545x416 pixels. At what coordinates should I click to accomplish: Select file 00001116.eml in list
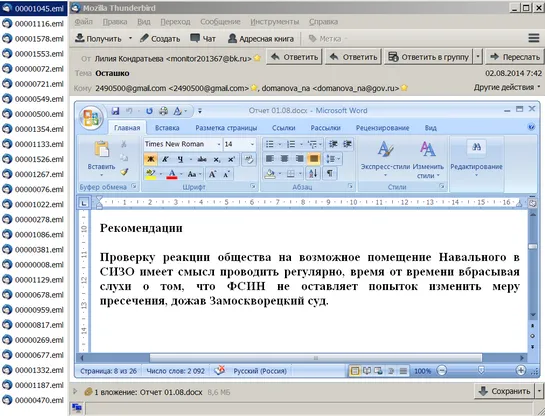tap(33, 24)
